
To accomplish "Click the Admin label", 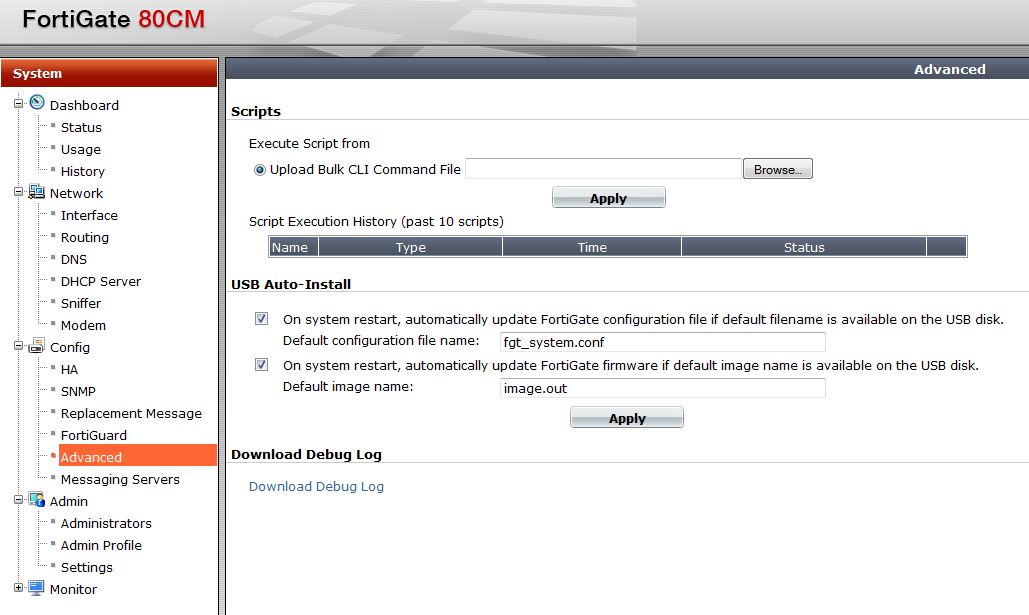I will coord(68,501).
